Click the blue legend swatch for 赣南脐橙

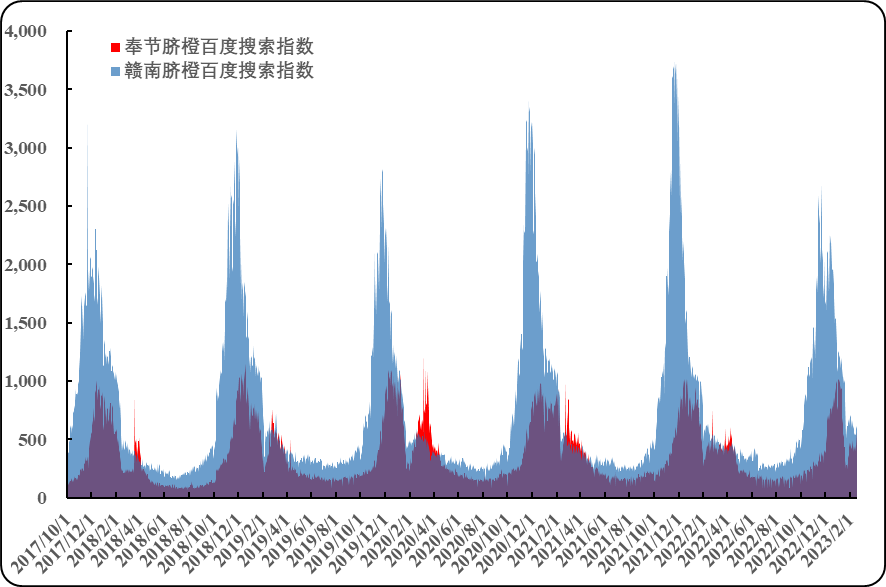tap(115, 71)
